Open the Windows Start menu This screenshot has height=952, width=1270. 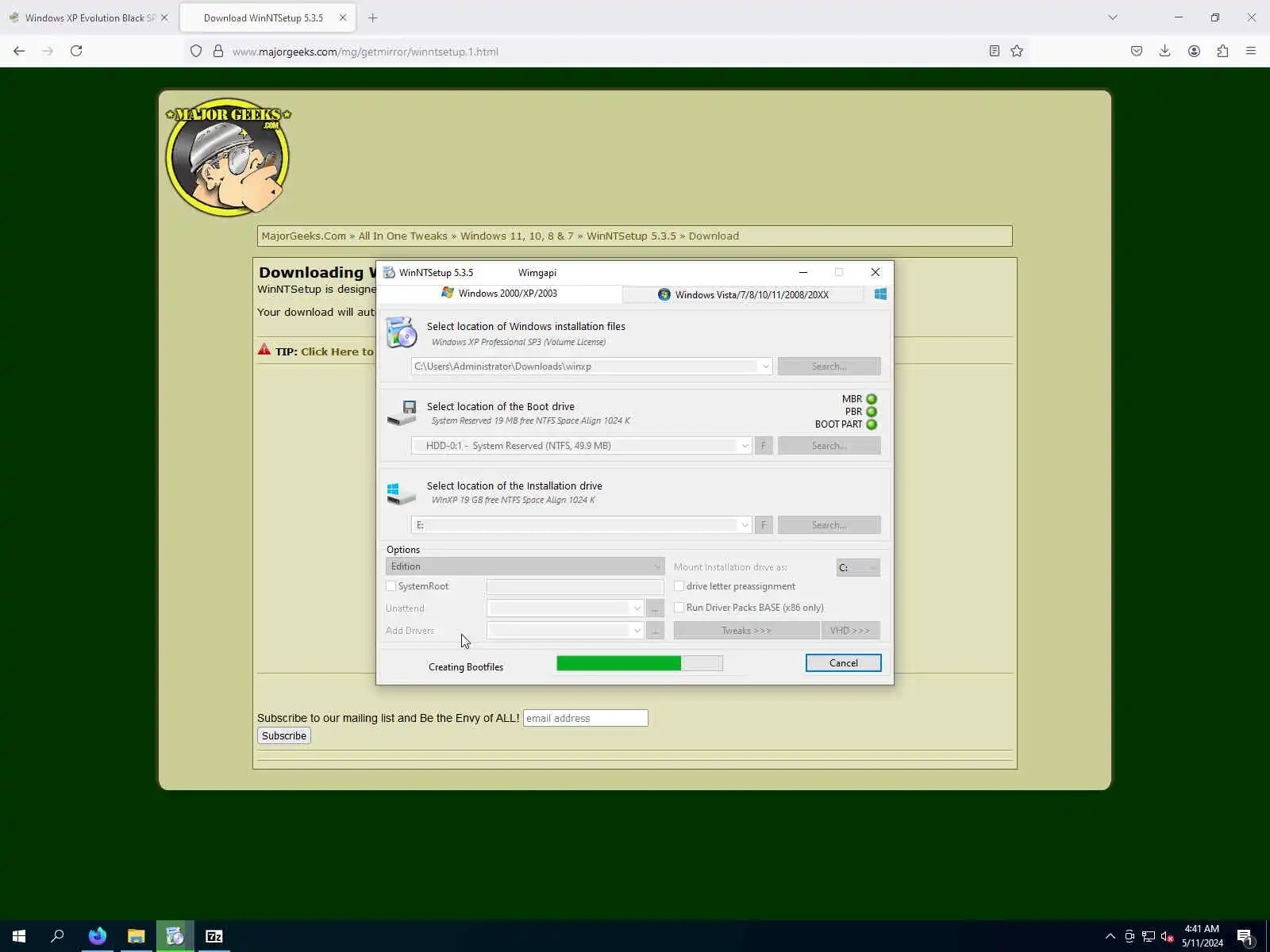pyautogui.click(x=19, y=936)
